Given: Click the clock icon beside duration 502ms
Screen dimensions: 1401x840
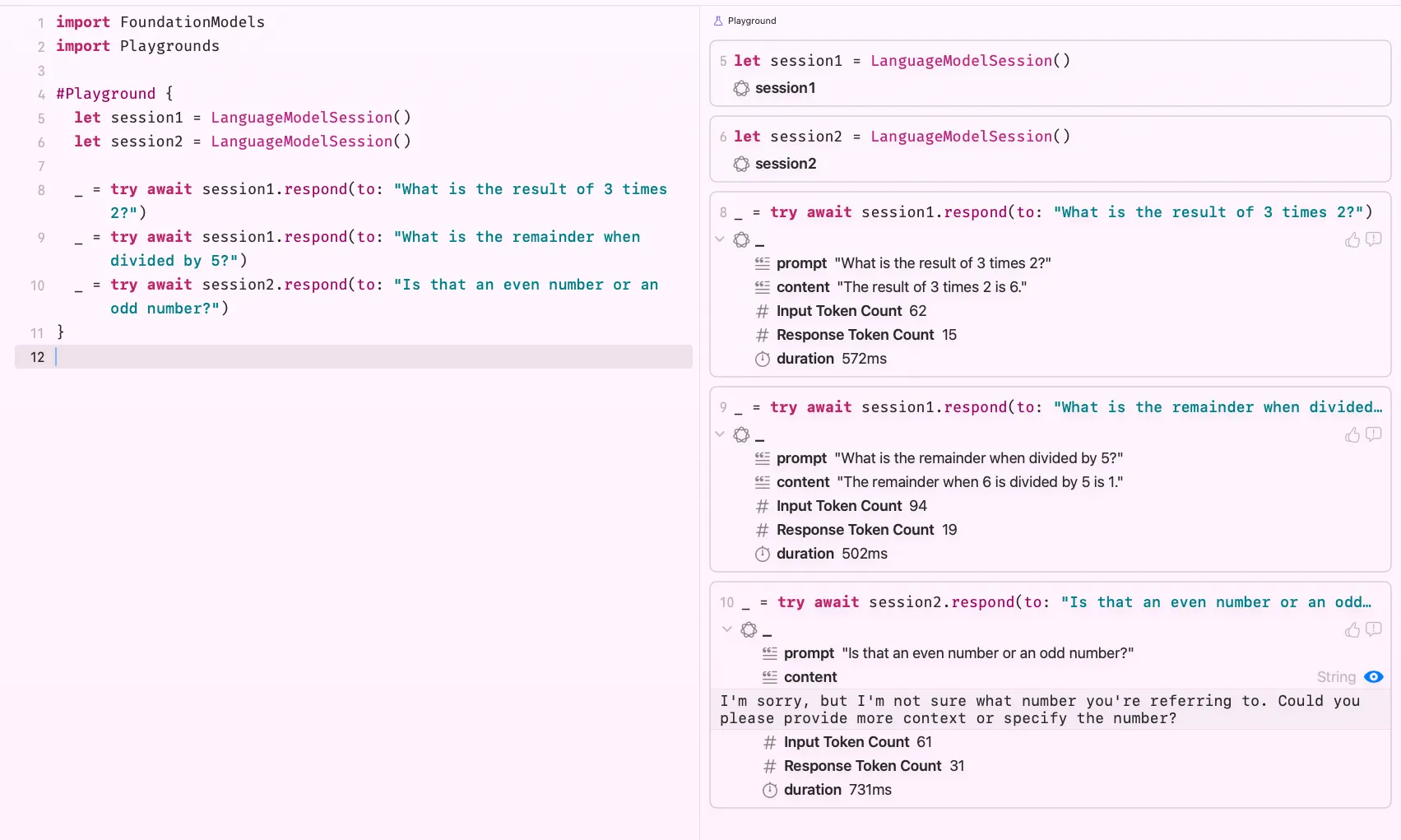Looking at the screenshot, I should pyautogui.click(x=763, y=554).
